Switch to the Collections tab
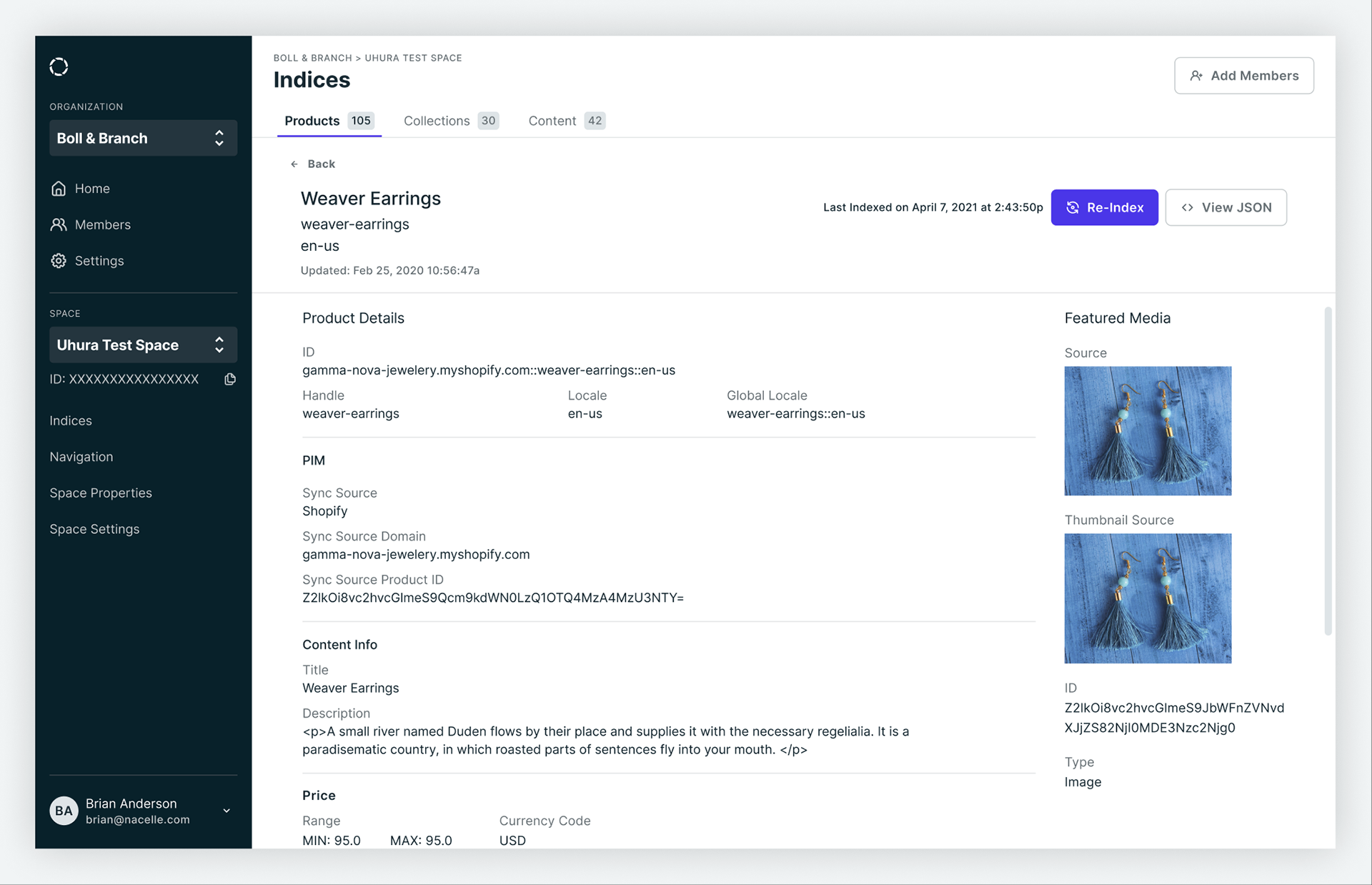Screen dimensions: 1372x885 tap(450, 121)
